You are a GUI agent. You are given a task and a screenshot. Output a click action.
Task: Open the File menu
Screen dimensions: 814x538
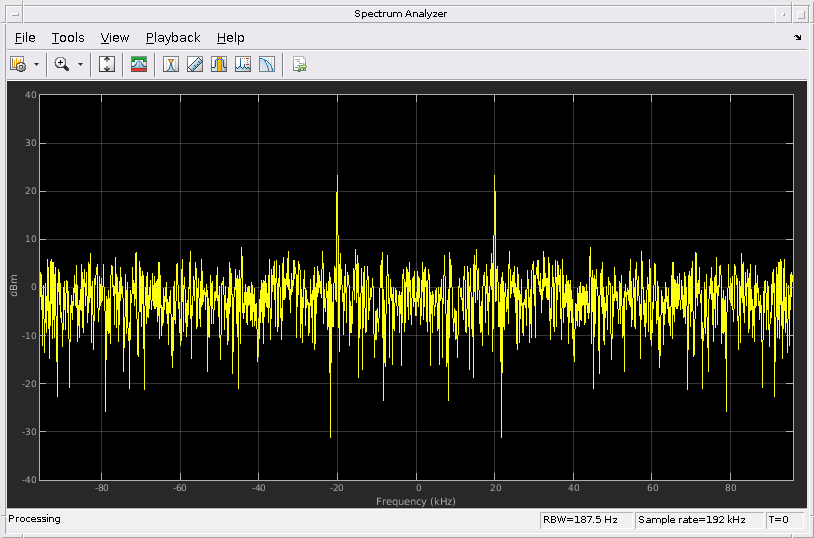[25, 38]
